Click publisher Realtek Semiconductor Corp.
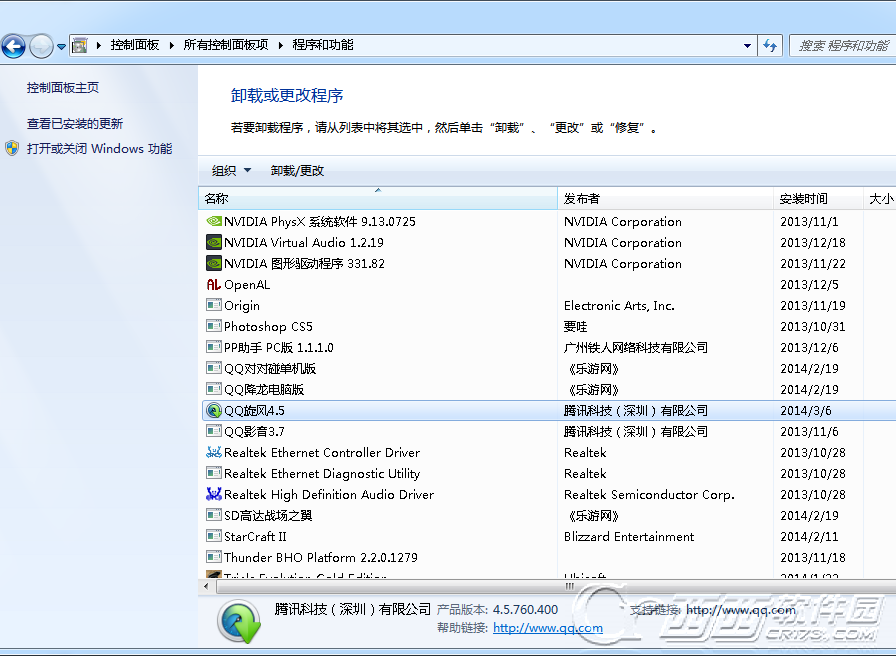Viewport: 896px width, 656px height. pyautogui.click(x=649, y=495)
